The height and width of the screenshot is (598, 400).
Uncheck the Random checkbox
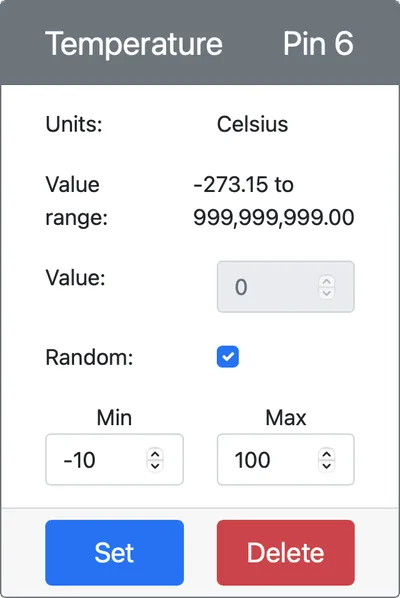tap(228, 357)
